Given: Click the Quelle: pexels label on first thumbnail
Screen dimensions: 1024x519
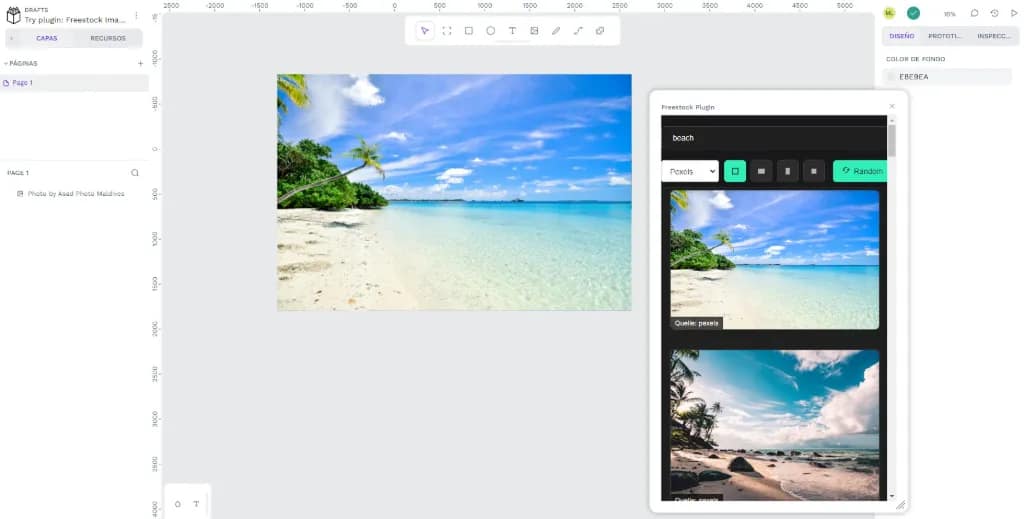Looking at the screenshot, I should click(x=696, y=323).
